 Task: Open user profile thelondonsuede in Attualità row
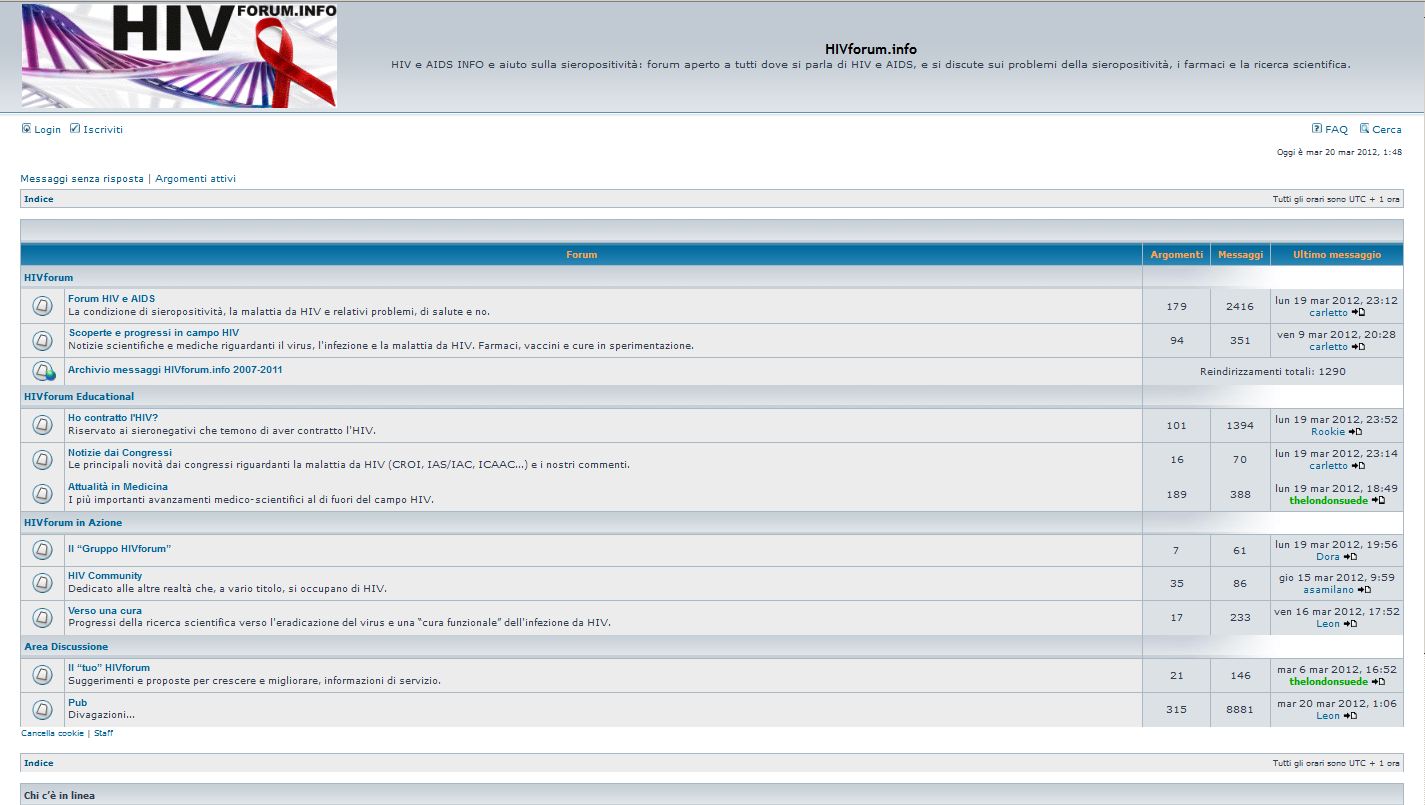1328,500
